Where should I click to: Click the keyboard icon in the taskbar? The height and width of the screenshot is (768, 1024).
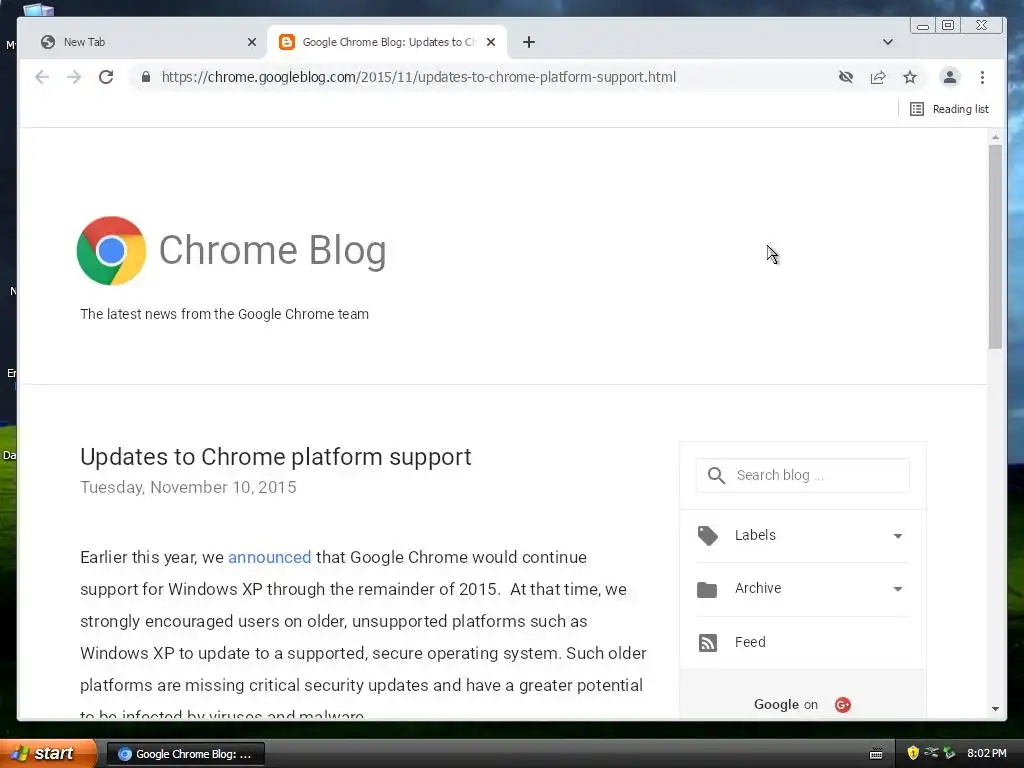click(876, 754)
